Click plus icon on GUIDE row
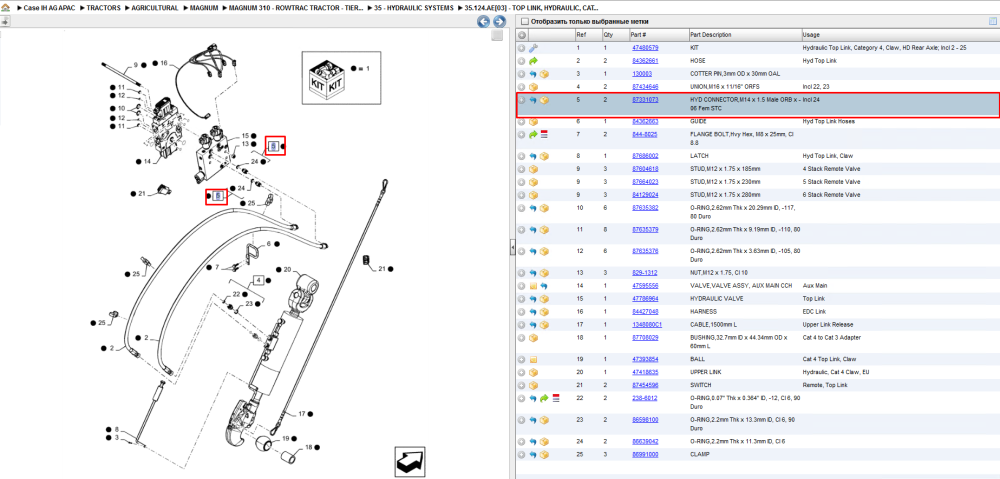Viewport: 1000px width, 479px height. pos(522,121)
